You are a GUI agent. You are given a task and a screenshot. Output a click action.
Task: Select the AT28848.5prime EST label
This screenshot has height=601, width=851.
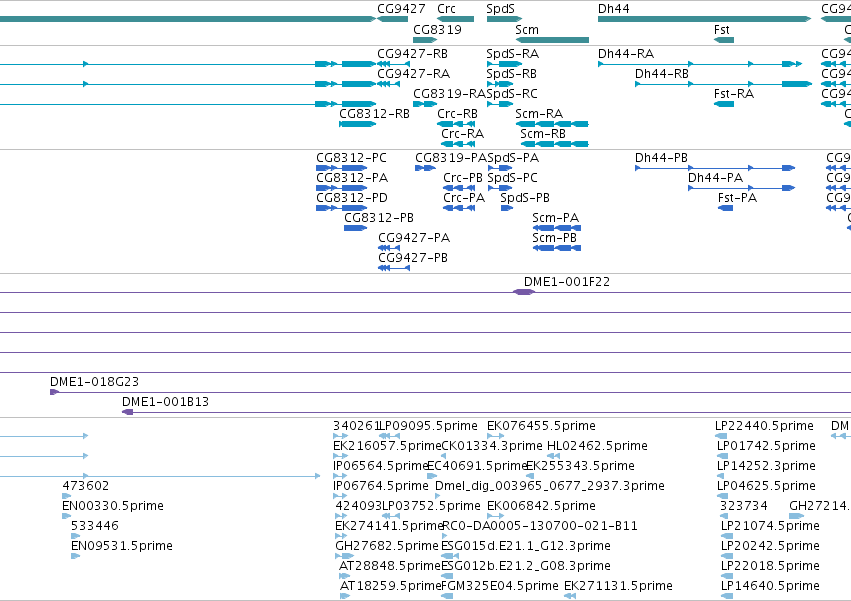389,567
